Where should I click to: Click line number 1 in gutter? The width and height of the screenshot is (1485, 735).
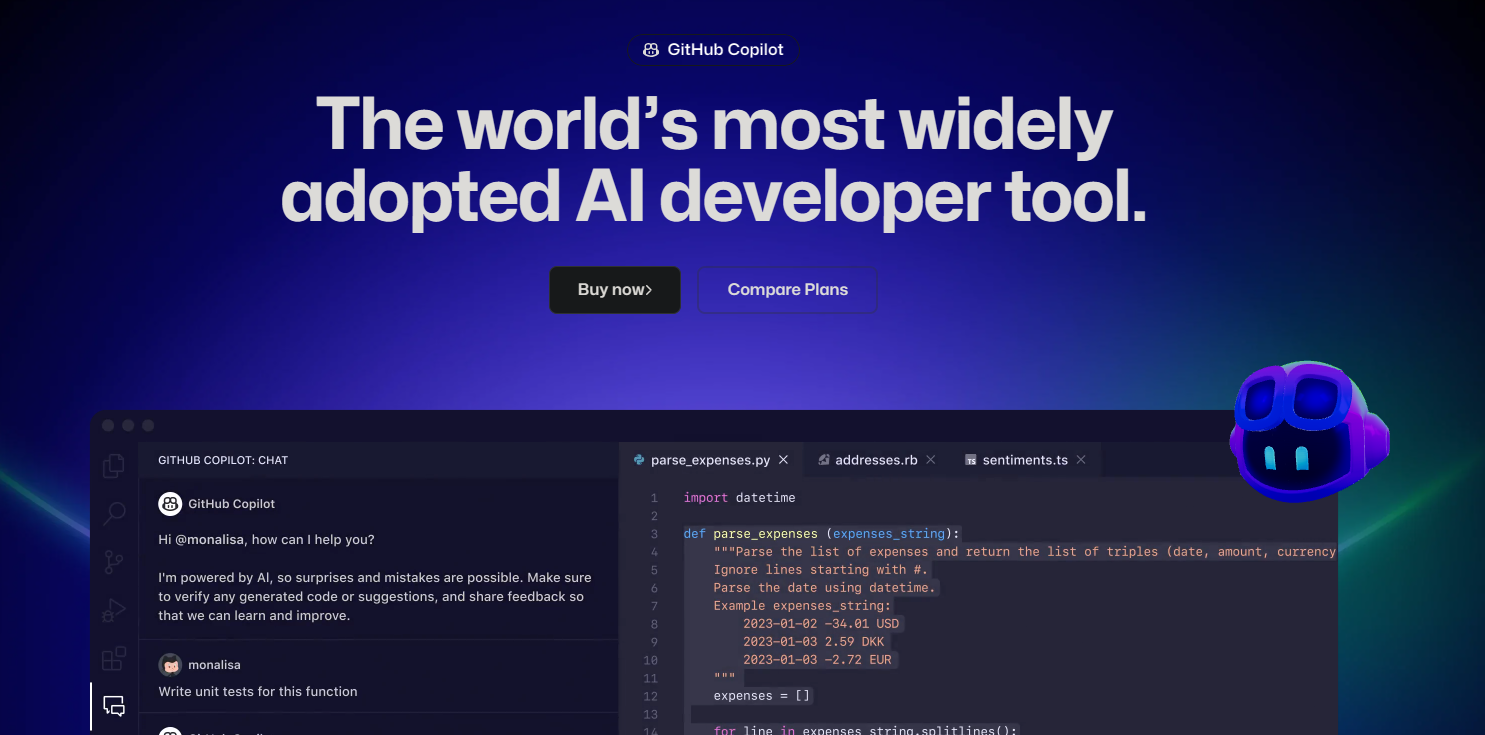(654, 498)
